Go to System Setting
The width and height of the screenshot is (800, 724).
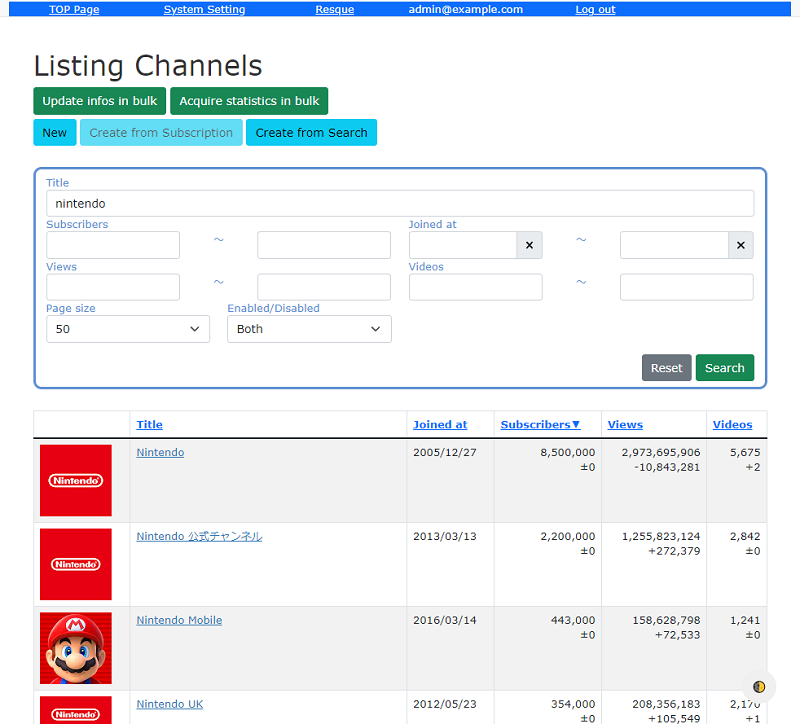[204, 9]
